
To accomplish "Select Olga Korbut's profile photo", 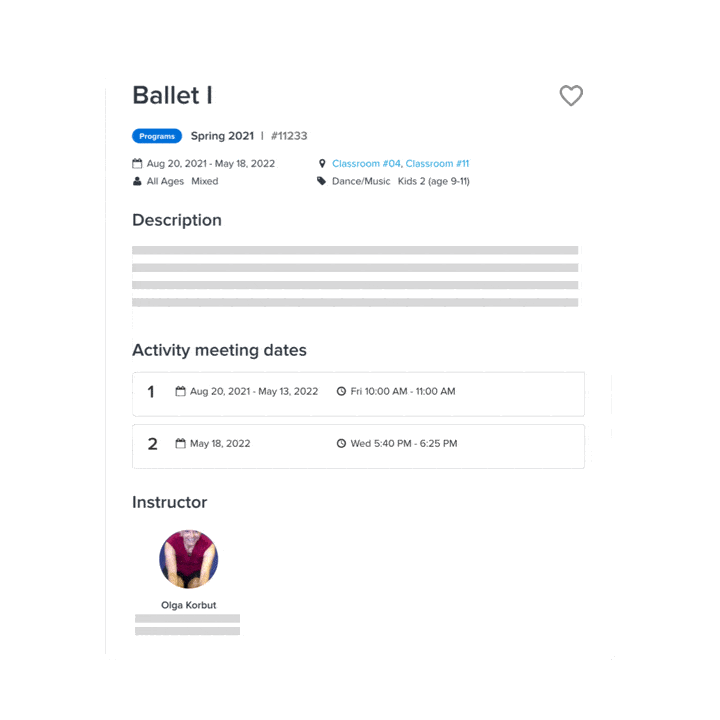I will click(x=188, y=559).
